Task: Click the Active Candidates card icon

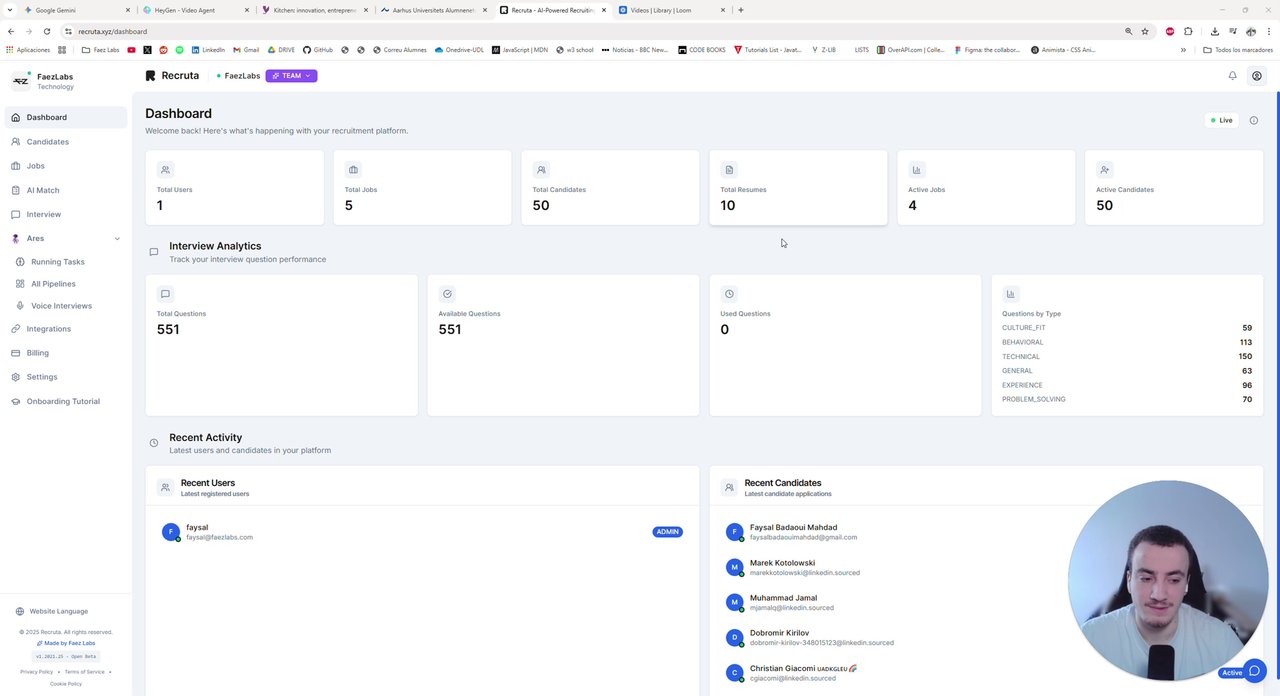Action: pos(1104,170)
